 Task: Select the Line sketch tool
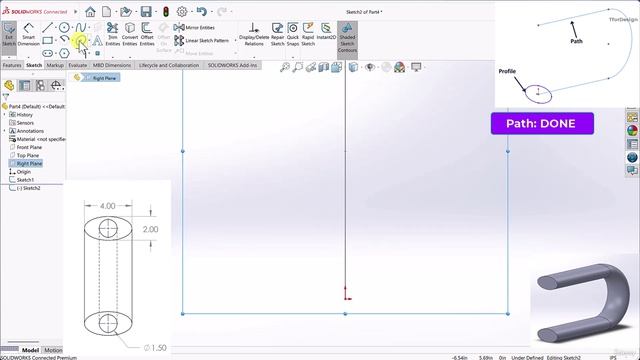[47, 28]
